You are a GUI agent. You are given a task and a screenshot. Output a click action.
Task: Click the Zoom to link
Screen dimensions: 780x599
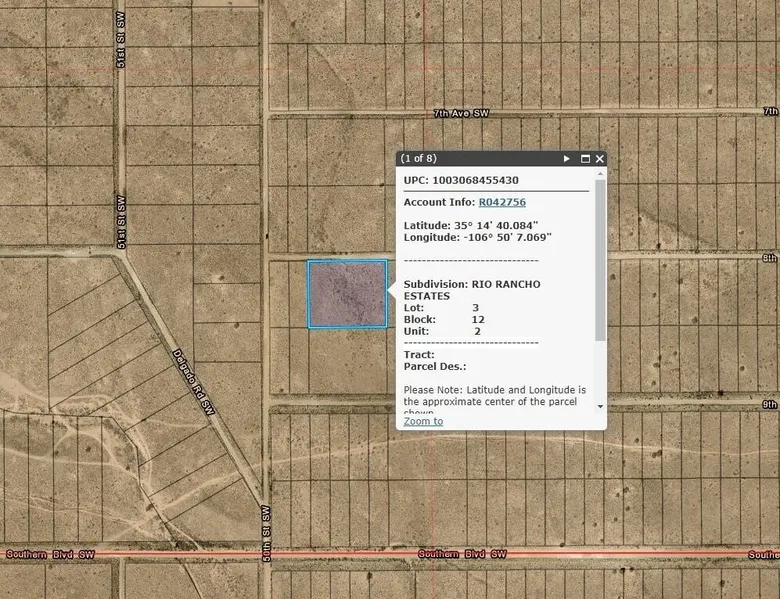tap(423, 421)
